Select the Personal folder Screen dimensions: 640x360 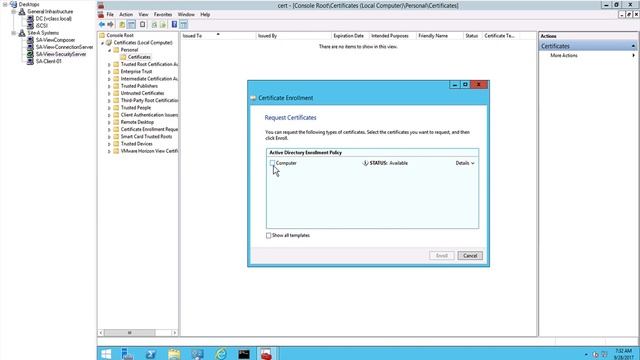(x=129, y=50)
